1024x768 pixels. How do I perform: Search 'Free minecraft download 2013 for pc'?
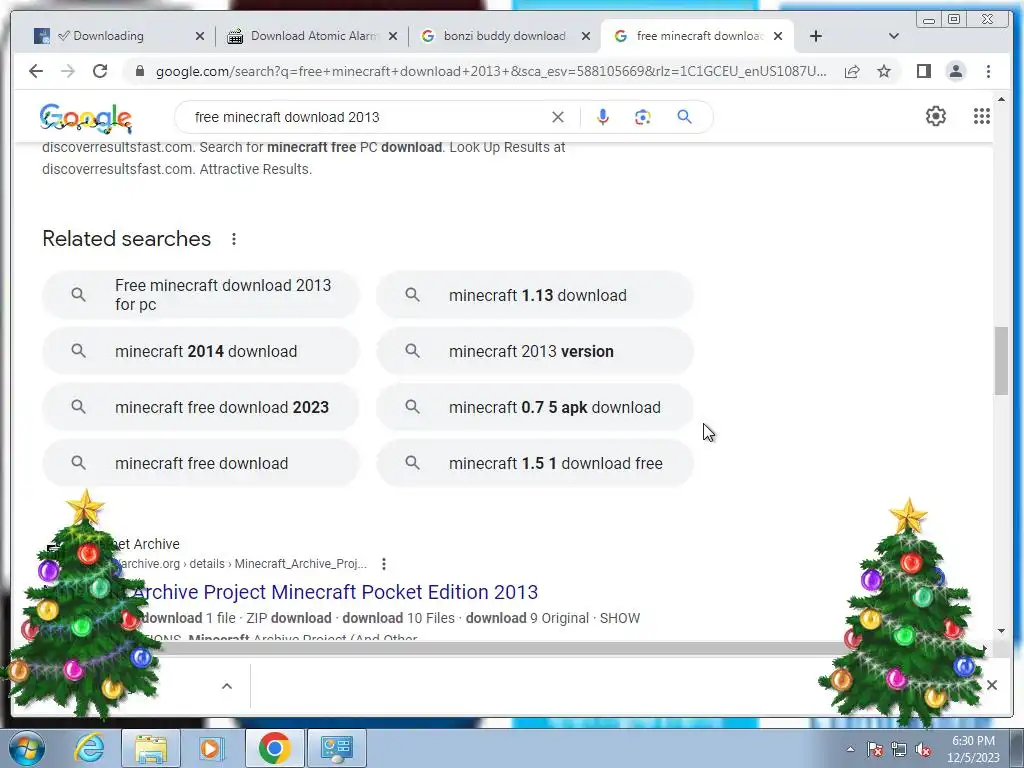point(201,295)
